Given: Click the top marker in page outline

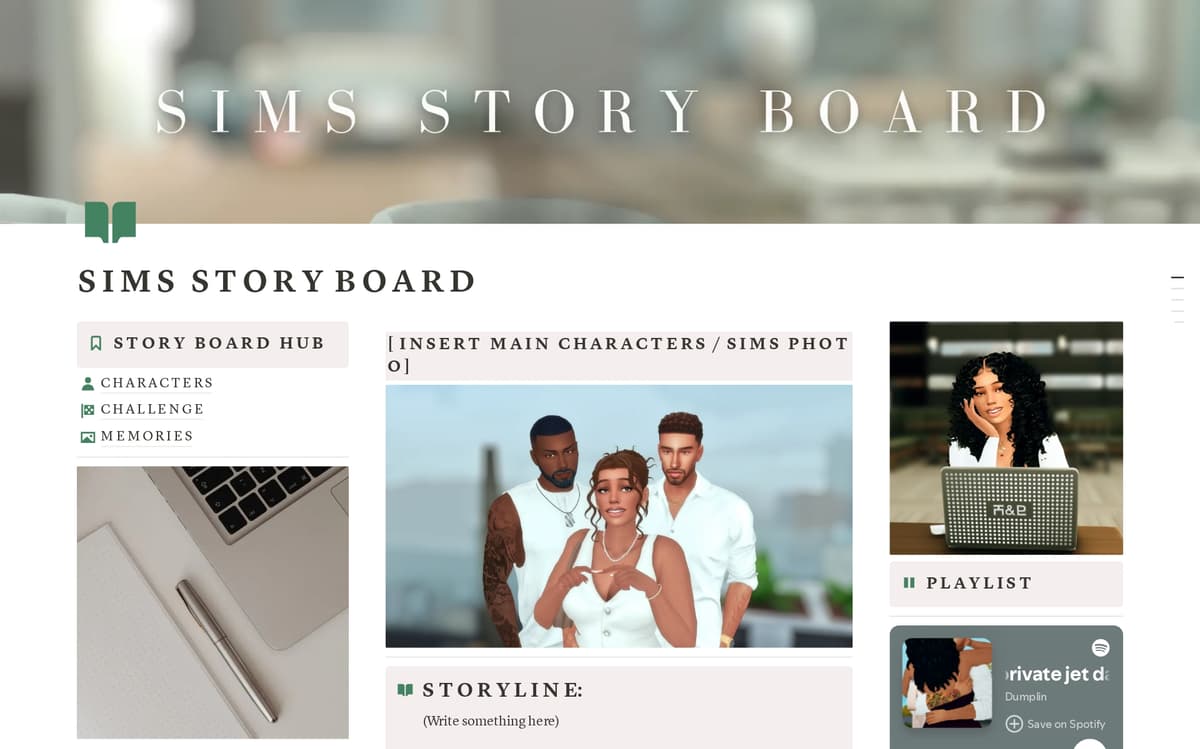Looking at the screenshot, I should (1177, 277).
